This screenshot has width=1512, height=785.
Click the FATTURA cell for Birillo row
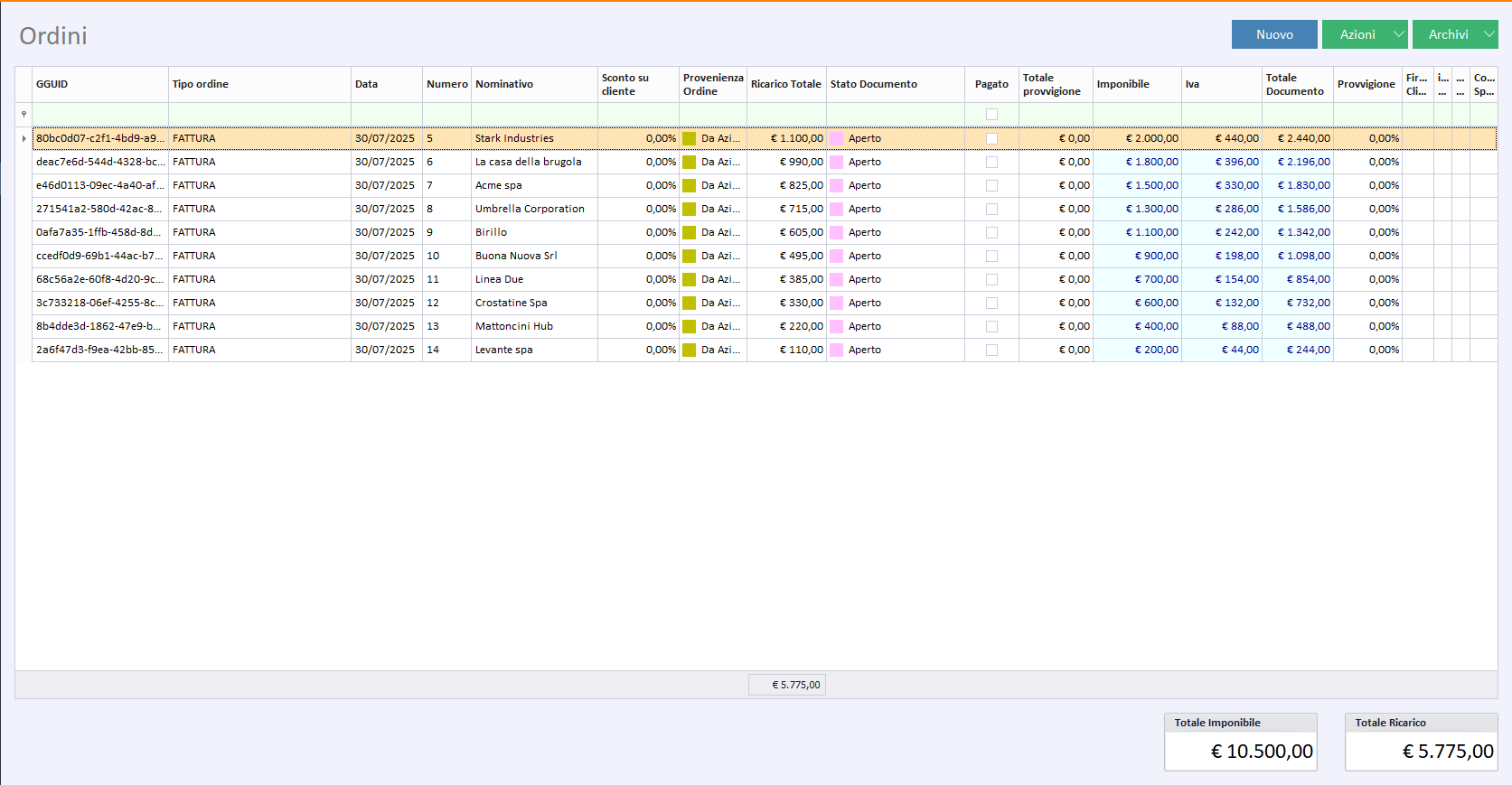pyautogui.click(x=260, y=232)
